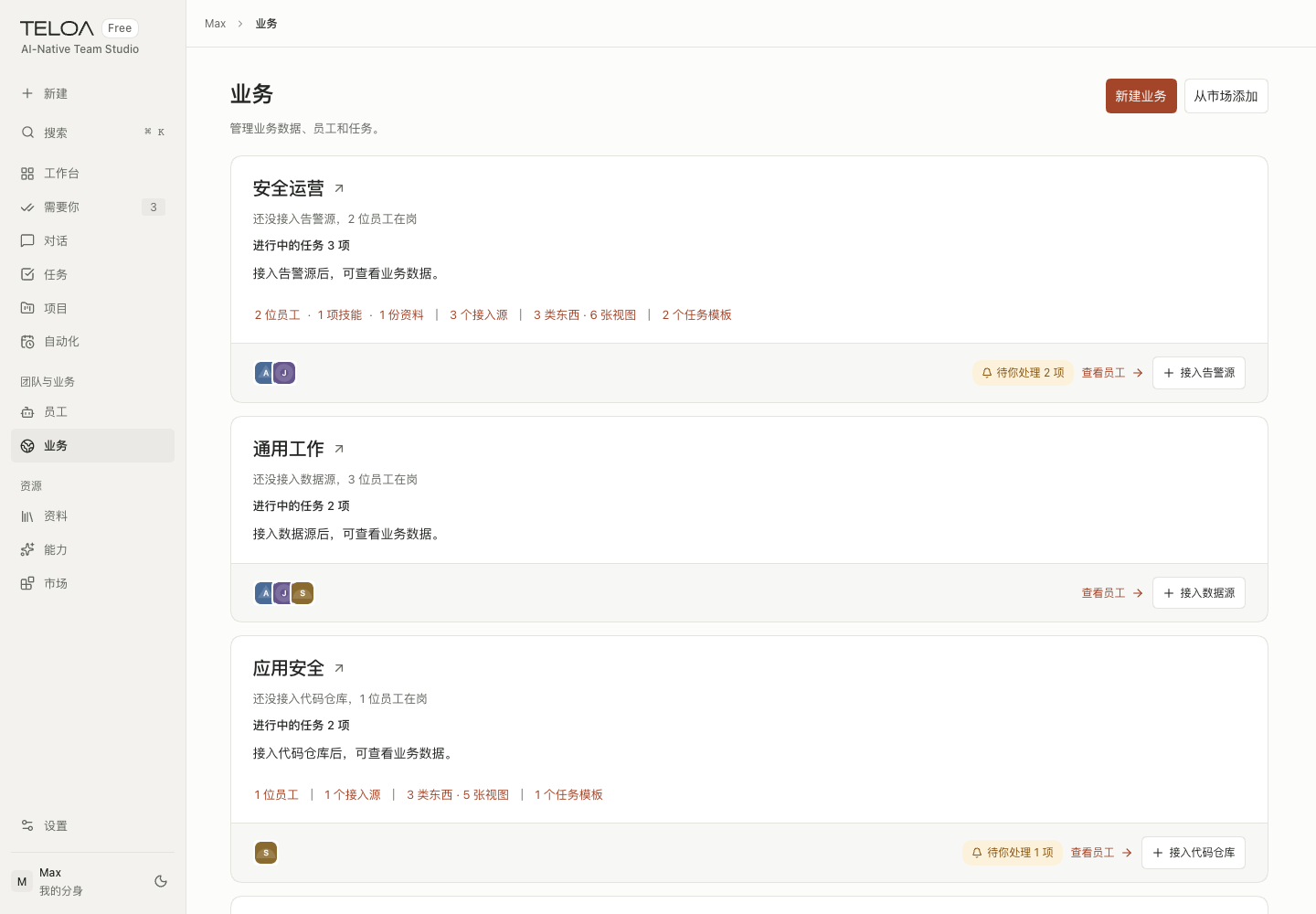Click avatar J in 安全运营 card
The width and height of the screenshot is (1316, 914).
284,373
